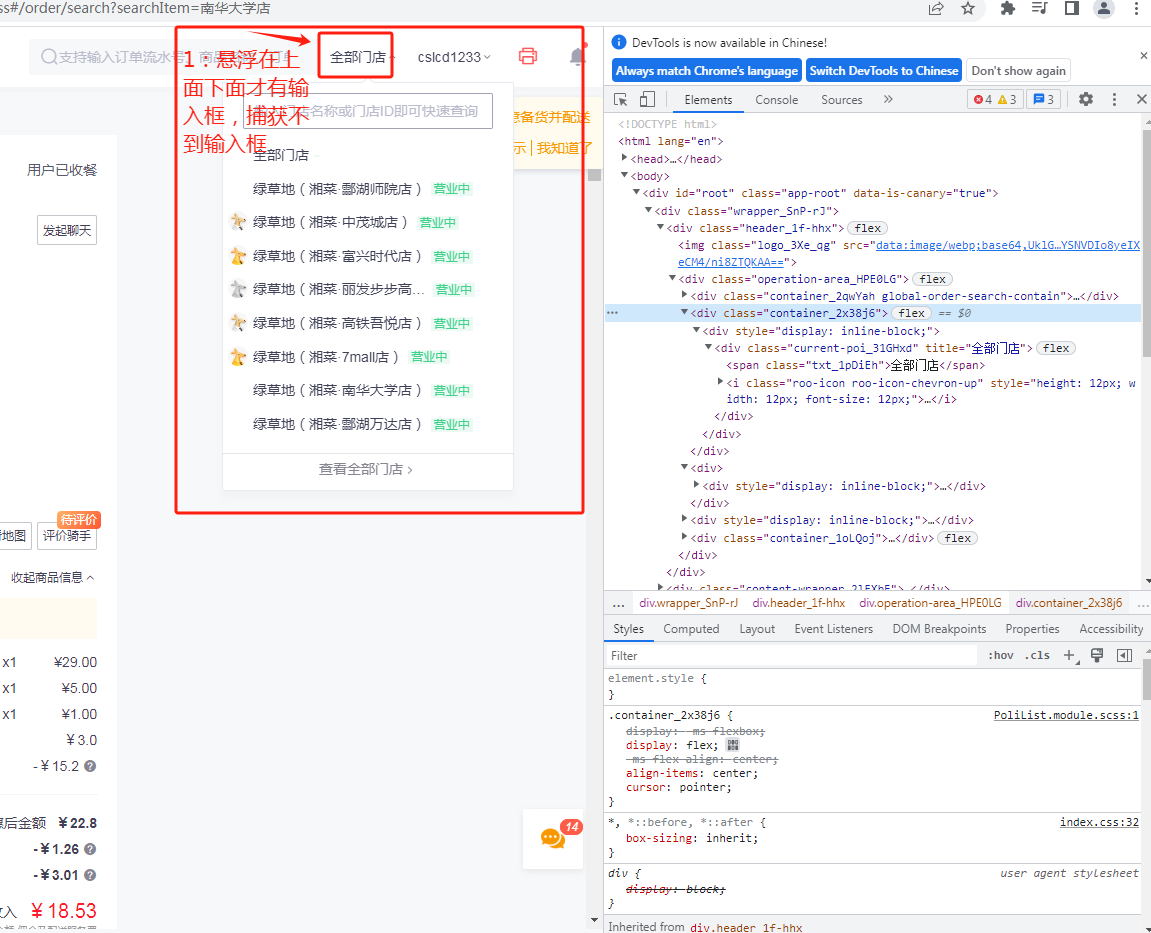Toggle the .cls element classes panel
The height and width of the screenshot is (933, 1151).
(1039, 656)
